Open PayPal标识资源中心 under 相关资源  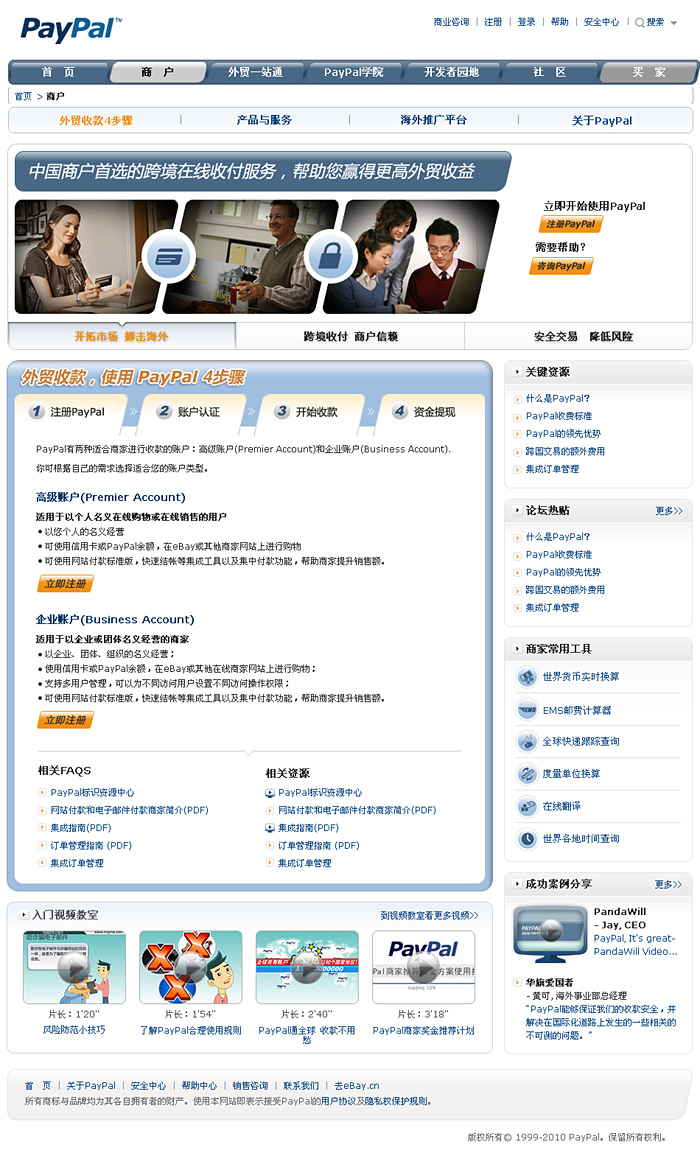point(321,793)
